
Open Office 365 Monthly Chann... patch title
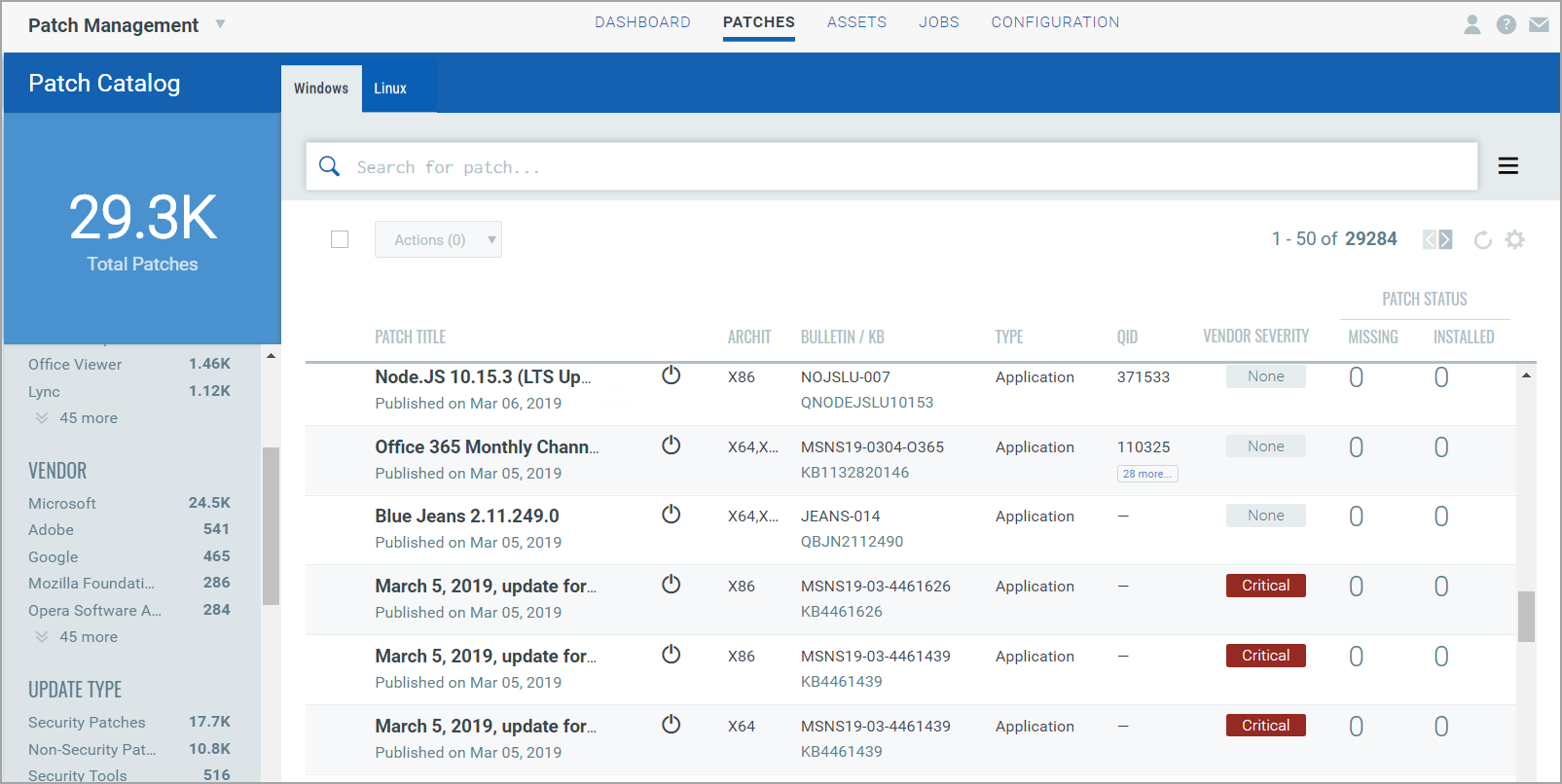[x=487, y=446]
